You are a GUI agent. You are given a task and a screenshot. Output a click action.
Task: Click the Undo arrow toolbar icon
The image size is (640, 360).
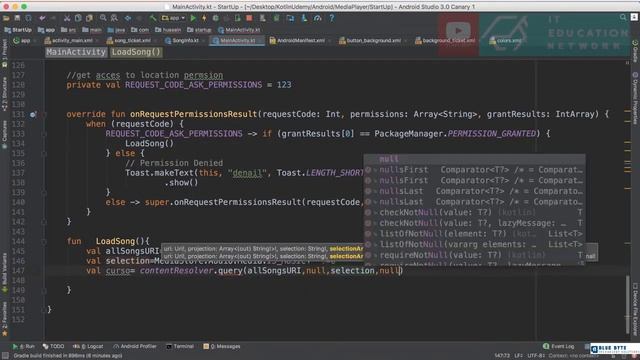pos(42,18)
